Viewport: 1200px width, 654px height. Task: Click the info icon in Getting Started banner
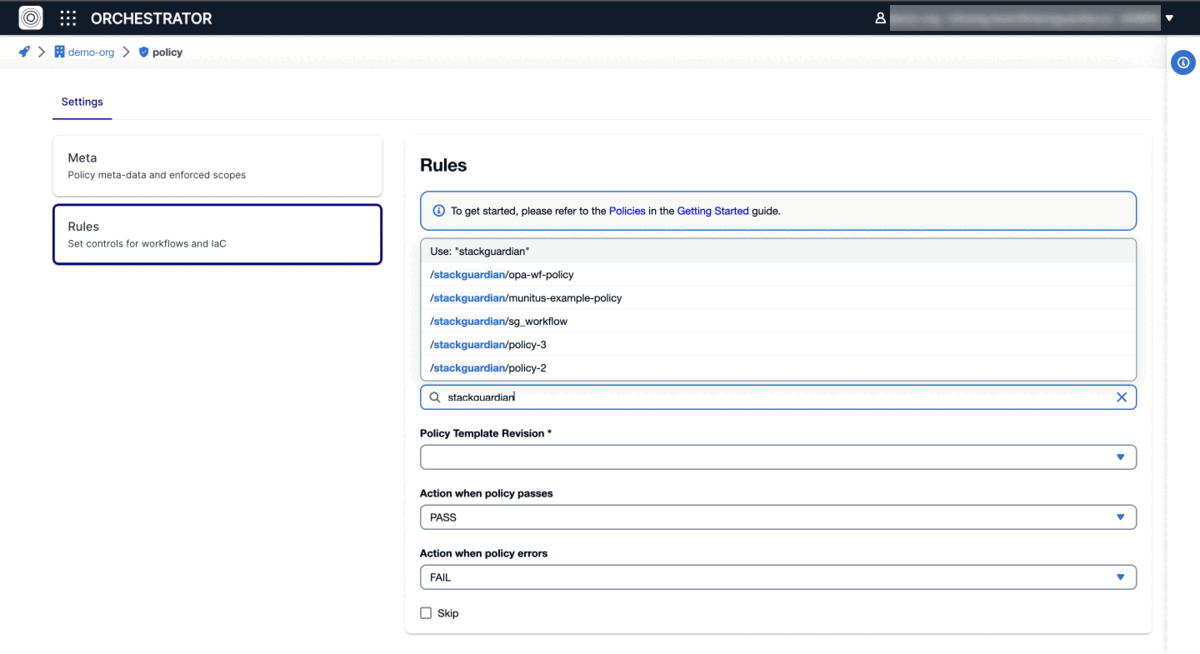coord(438,211)
